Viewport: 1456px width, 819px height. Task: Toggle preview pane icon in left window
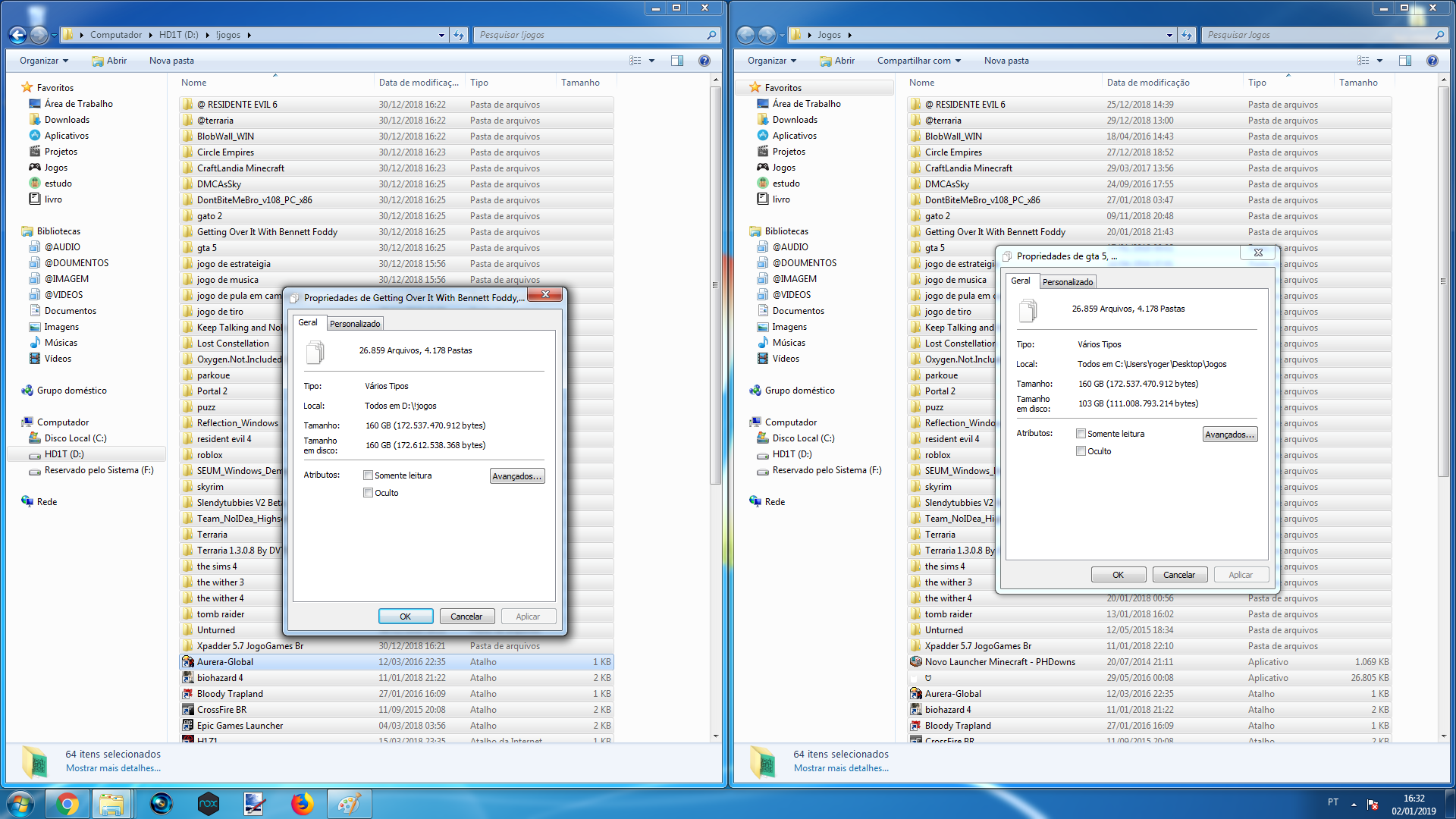click(x=677, y=61)
